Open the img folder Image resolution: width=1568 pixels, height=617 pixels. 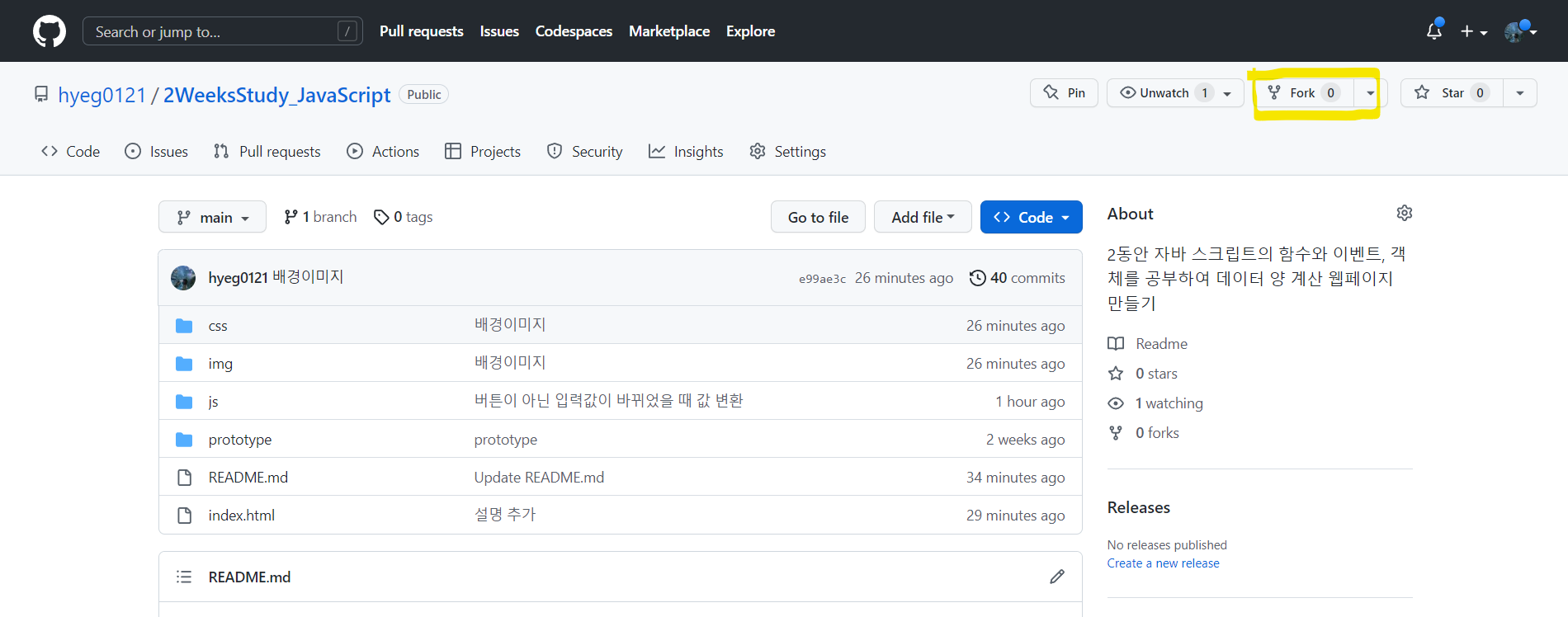[x=220, y=364]
